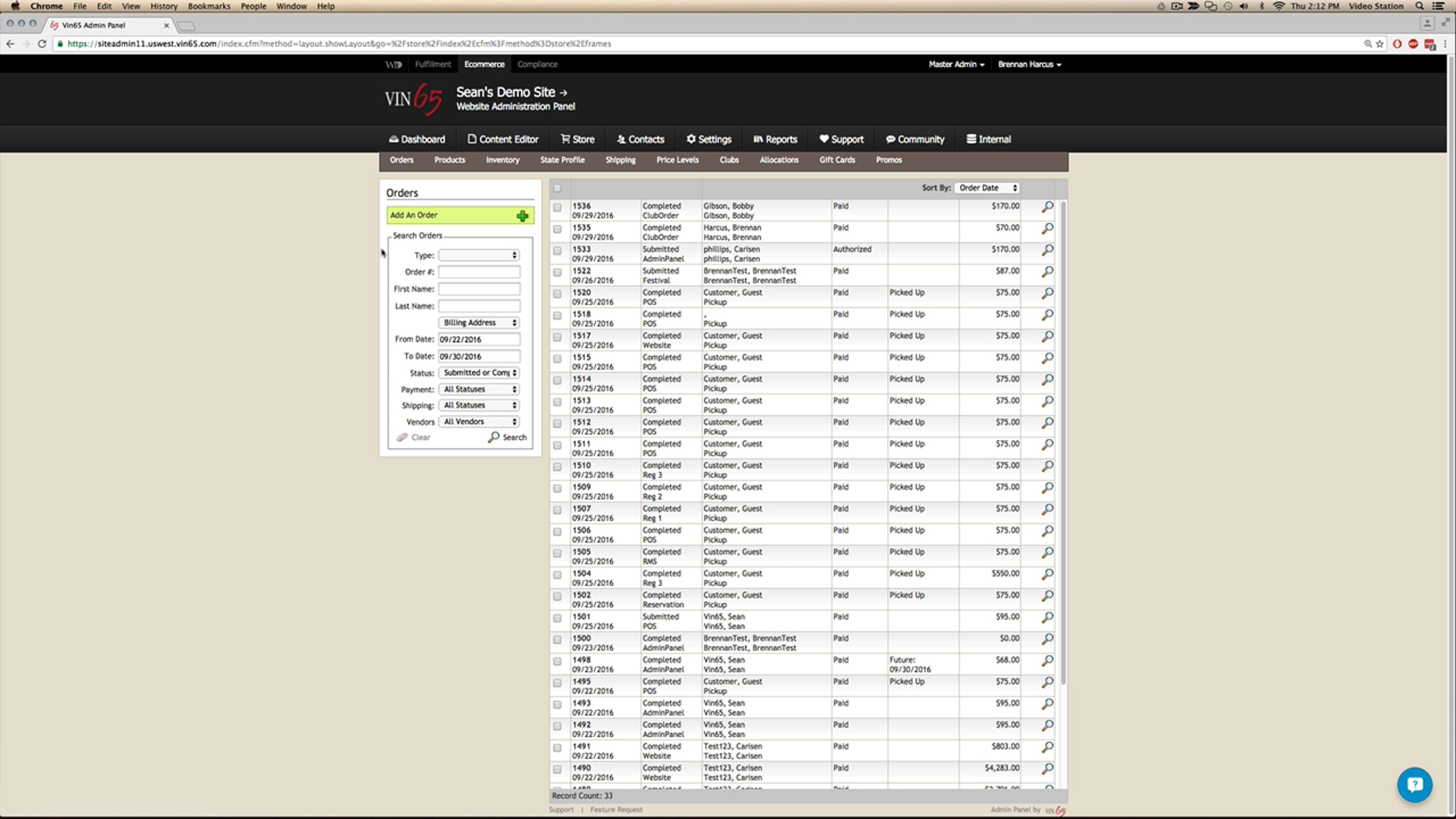Open magnifier icon for order 1490
Image resolution: width=1456 pixels, height=819 pixels.
(x=1047, y=769)
